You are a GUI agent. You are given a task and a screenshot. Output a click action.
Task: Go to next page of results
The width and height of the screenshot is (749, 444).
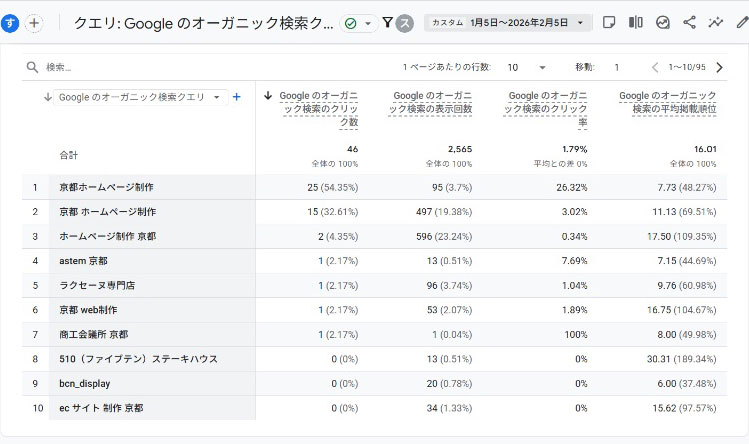719,67
